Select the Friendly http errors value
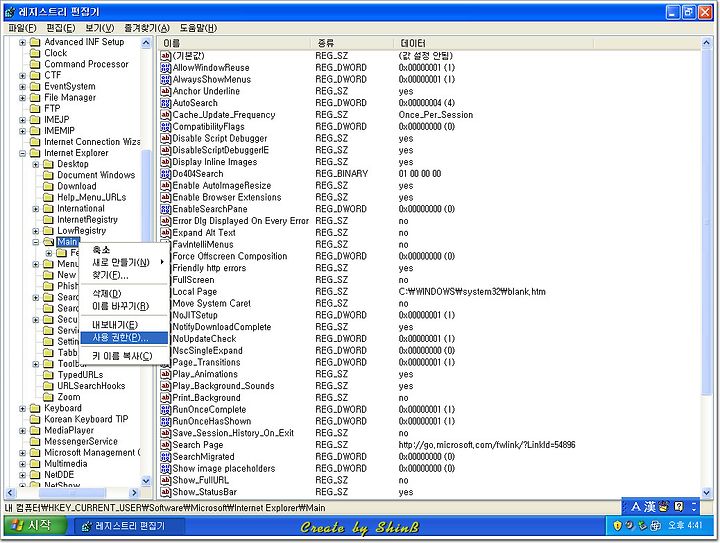Image resolution: width=720 pixels, height=543 pixels. (209, 268)
